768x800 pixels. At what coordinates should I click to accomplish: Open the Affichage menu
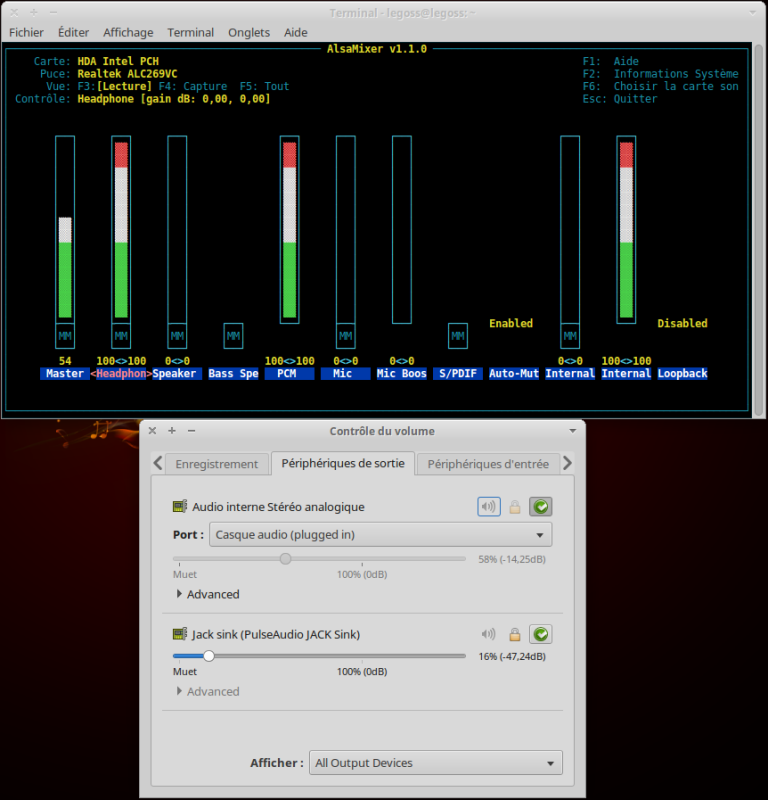[128, 32]
